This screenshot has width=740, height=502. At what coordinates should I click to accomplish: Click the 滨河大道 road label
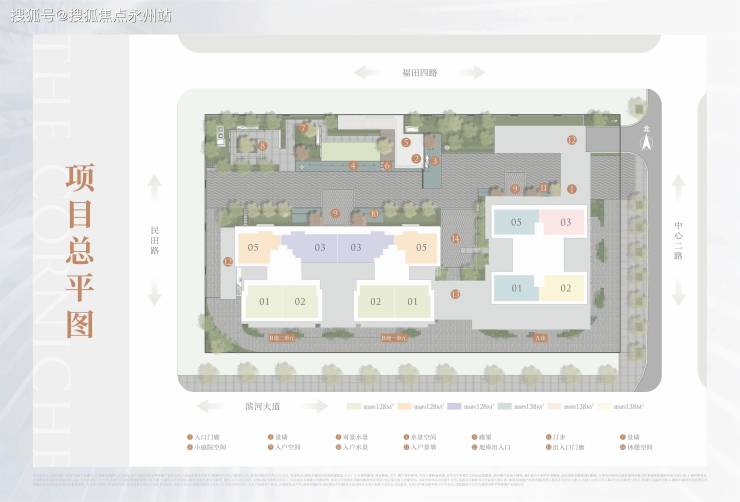pos(262,406)
